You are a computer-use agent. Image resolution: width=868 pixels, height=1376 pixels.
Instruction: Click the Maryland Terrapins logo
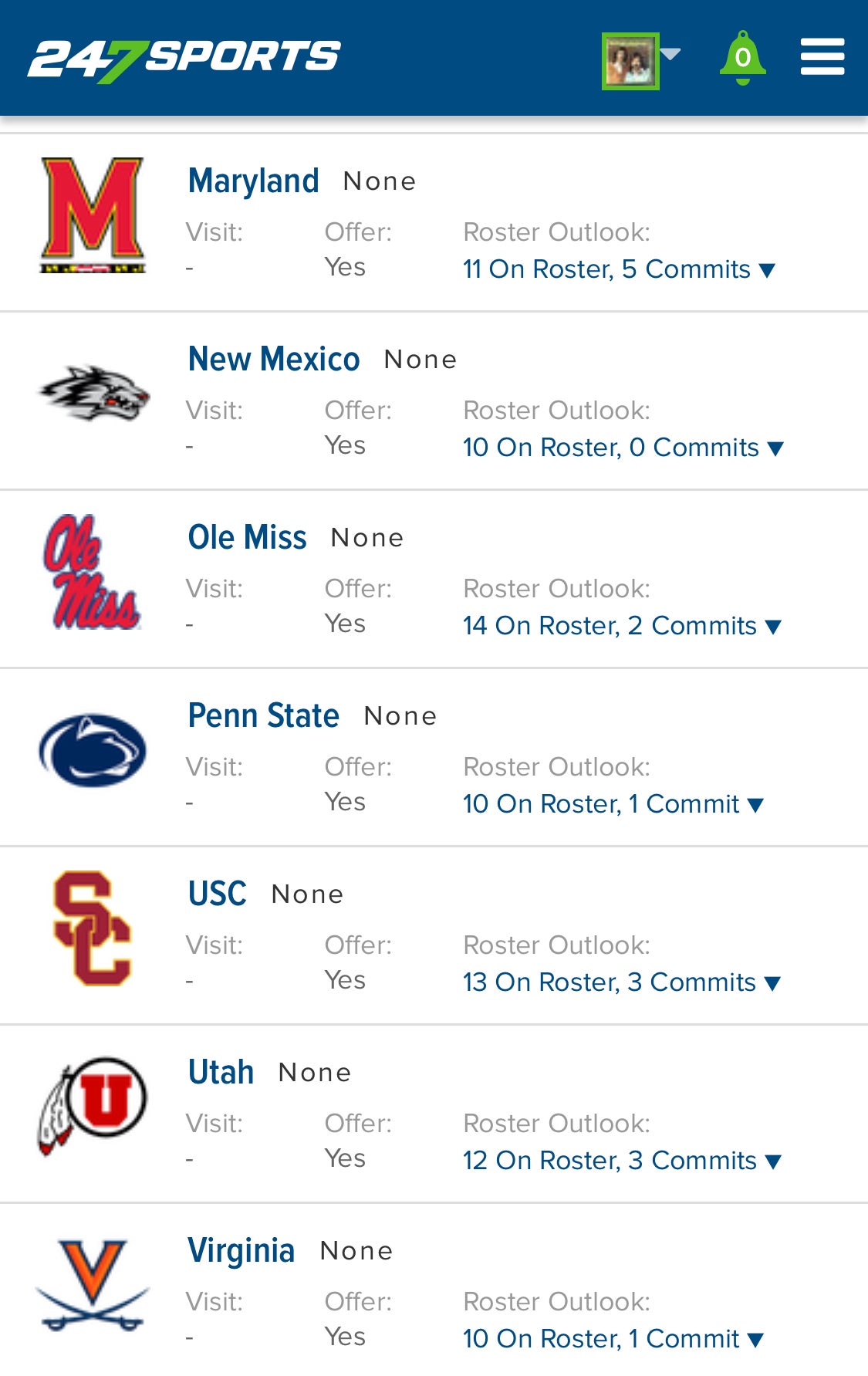coord(93,215)
